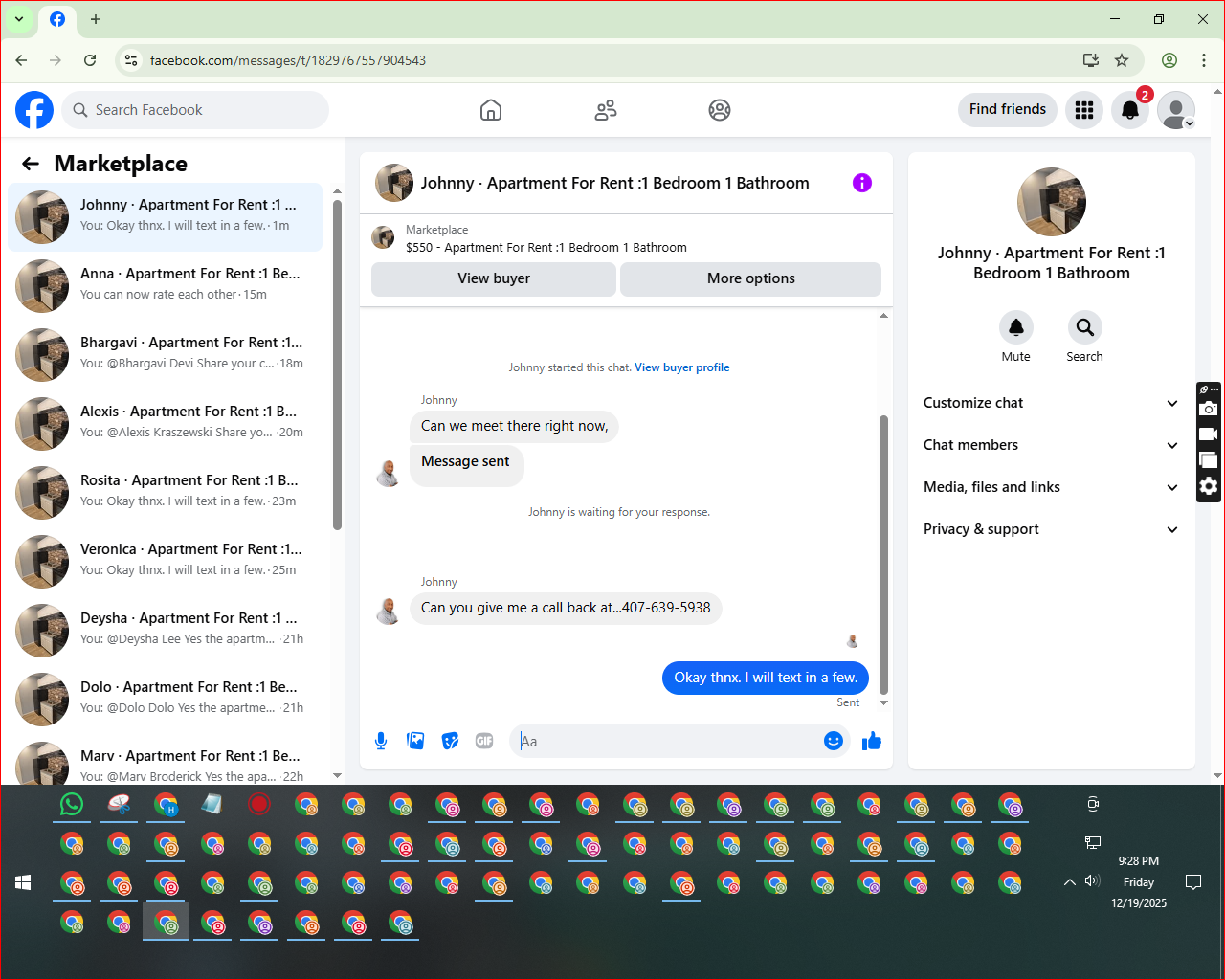Click the browser back arrow
Screen dimensions: 1225x980
(x=21, y=60)
